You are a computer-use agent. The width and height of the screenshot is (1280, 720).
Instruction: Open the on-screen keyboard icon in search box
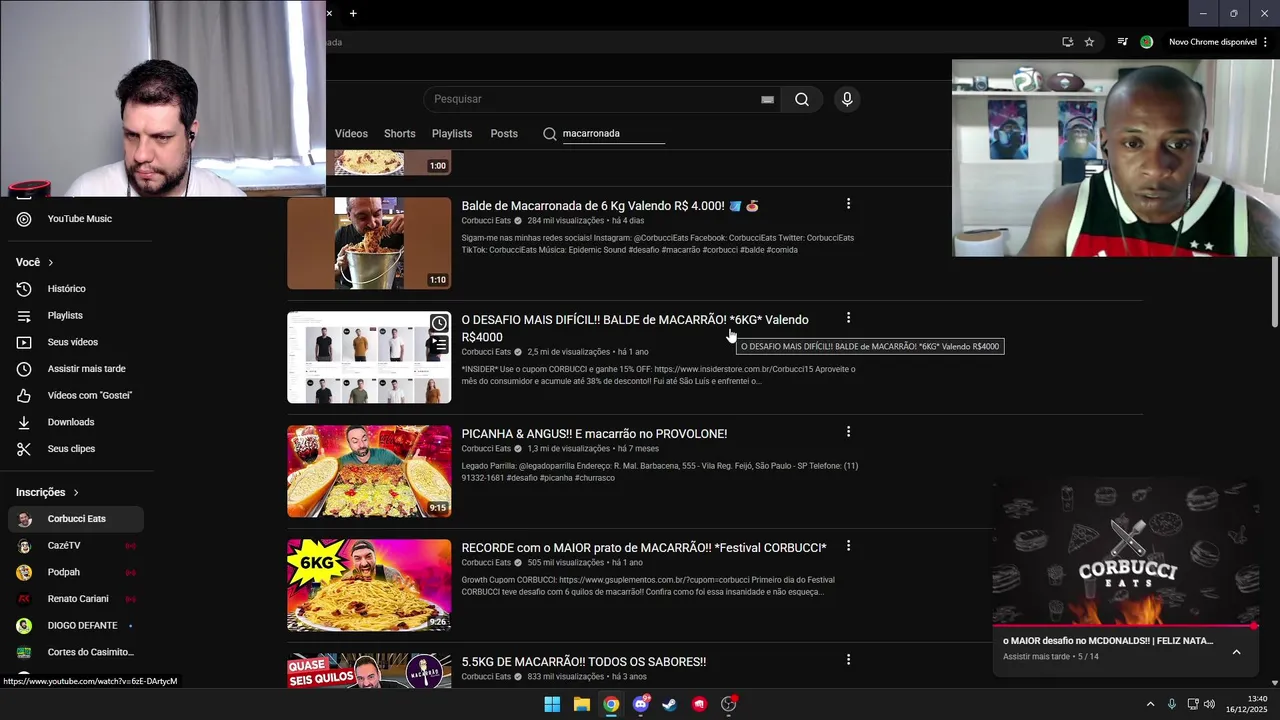767,99
